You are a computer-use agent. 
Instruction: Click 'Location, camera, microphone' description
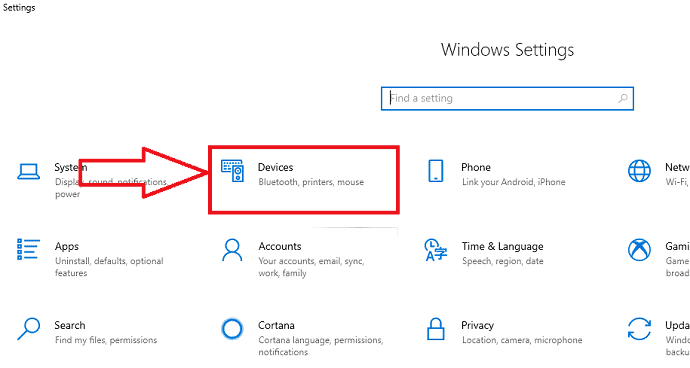(522, 340)
